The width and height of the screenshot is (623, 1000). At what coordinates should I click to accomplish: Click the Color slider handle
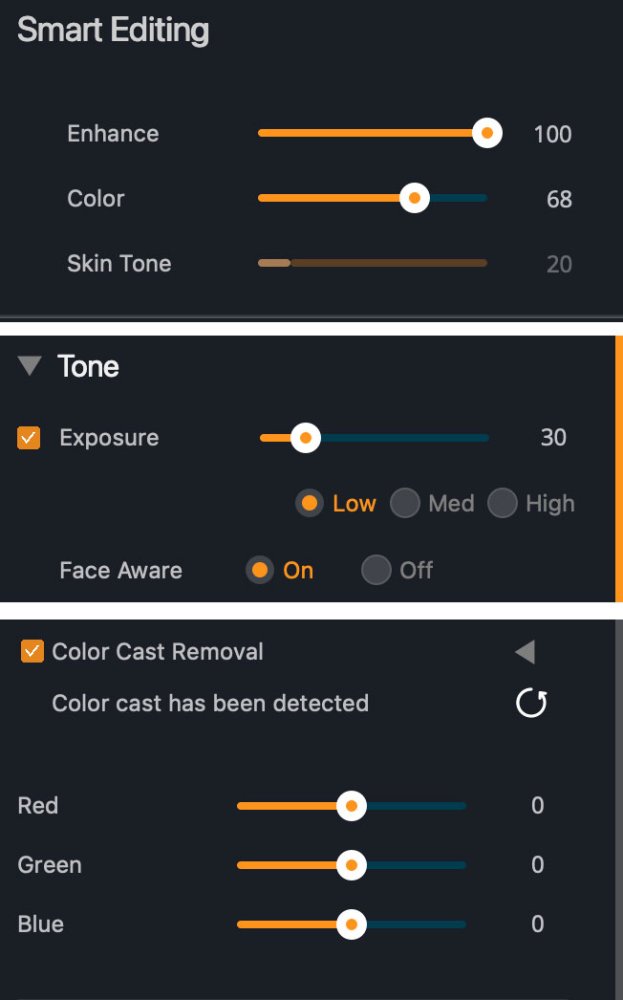click(x=414, y=198)
